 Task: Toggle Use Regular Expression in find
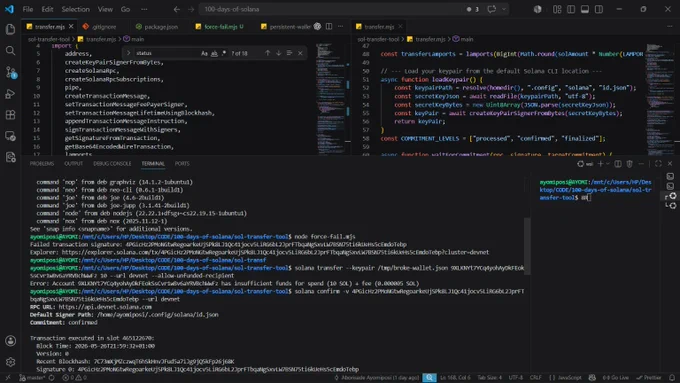click(x=224, y=53)
